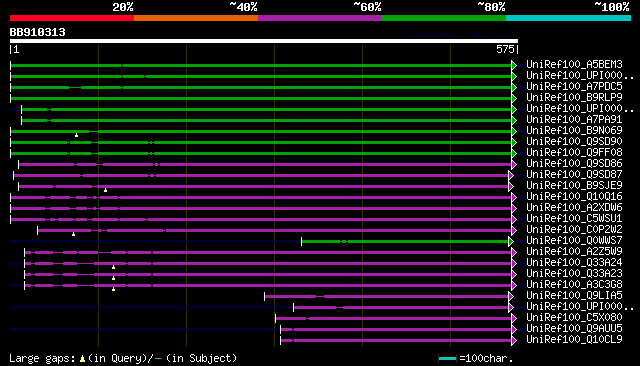This screenshot has width=640, height=366.
Task: Click the yellow gap marker under the B9SJE9 alignment
Action: tap(105, 190)
